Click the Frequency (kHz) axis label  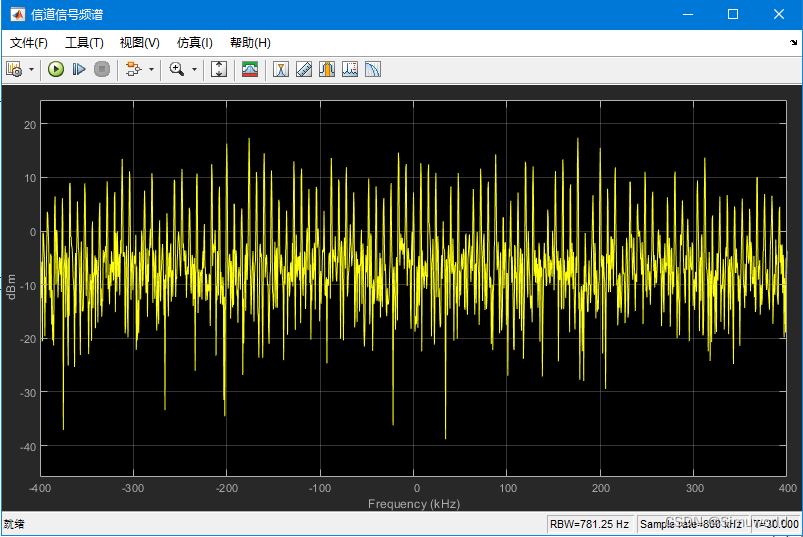click(414, 504)
